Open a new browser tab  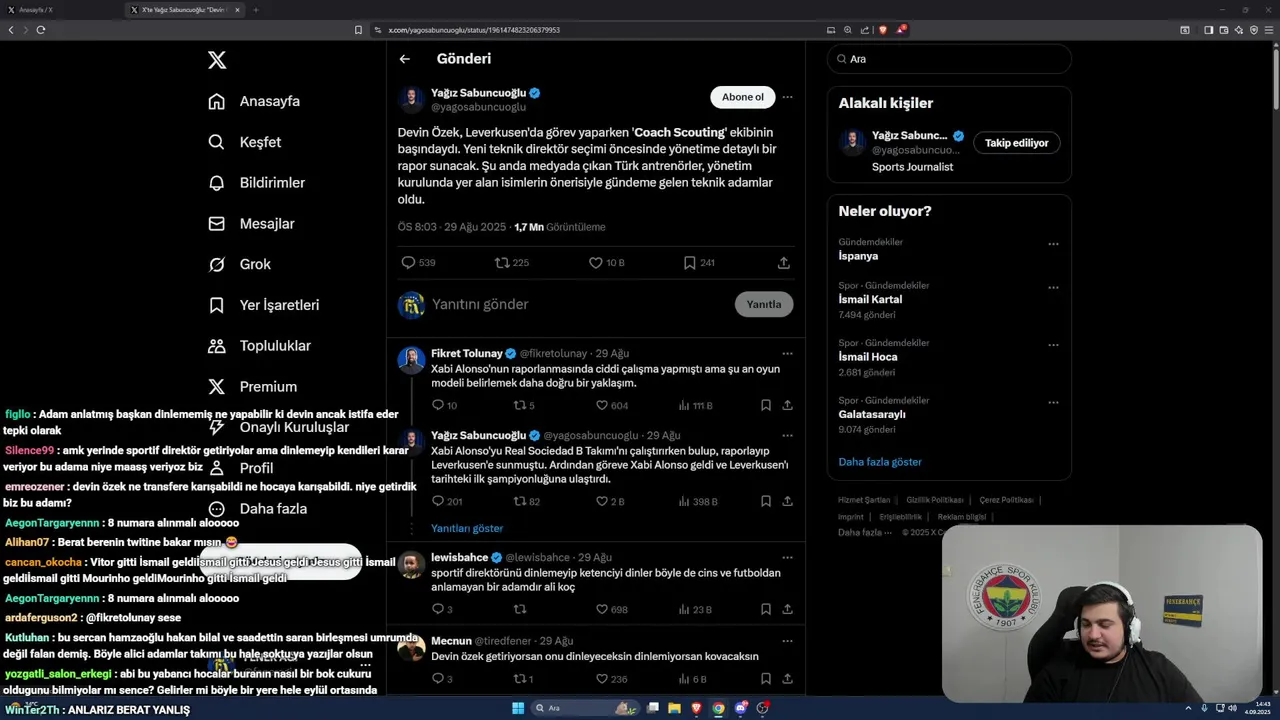[x=256, y=10]
